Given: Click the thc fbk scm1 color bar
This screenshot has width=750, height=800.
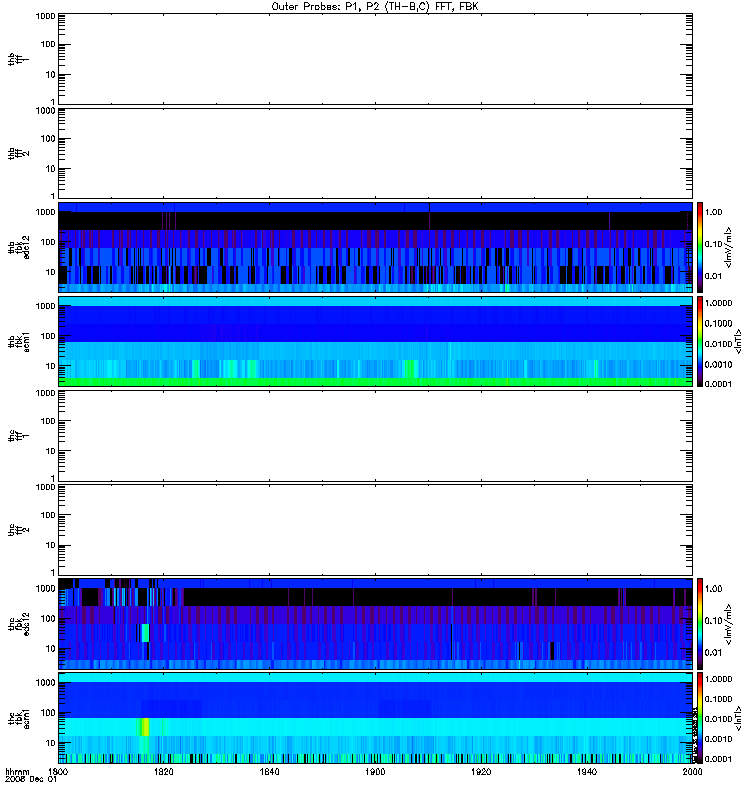Looking at the screenshot, I should click(x=700, y=718).
